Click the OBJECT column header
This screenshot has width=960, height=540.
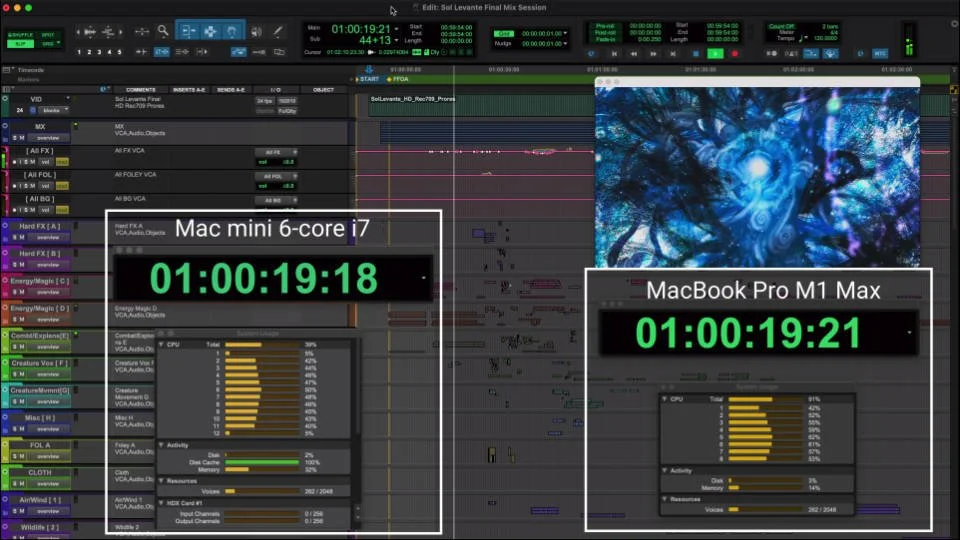(x=323, y=90)
